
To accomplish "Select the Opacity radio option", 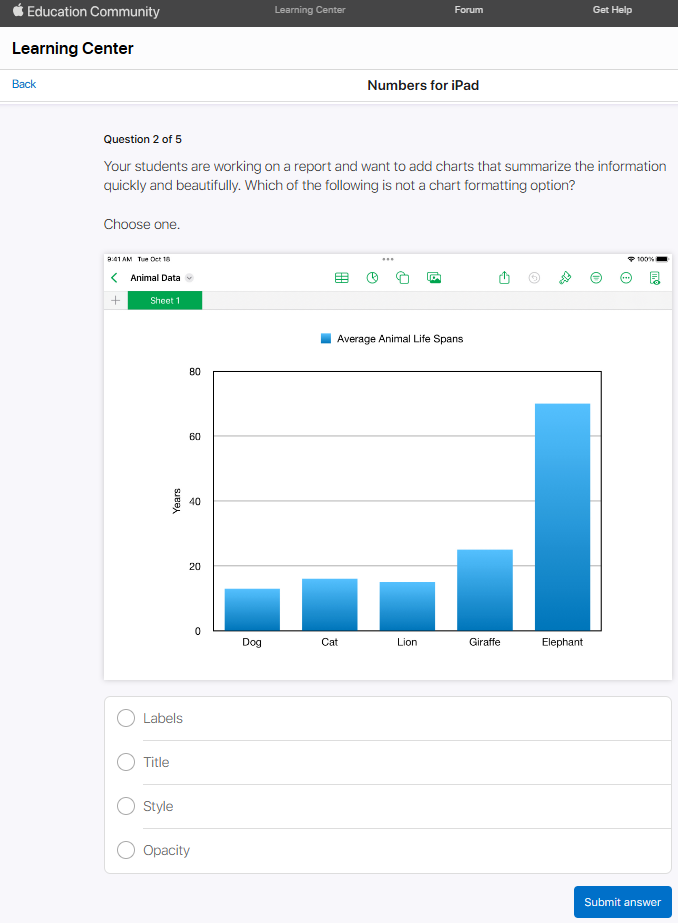I will 126,850.
